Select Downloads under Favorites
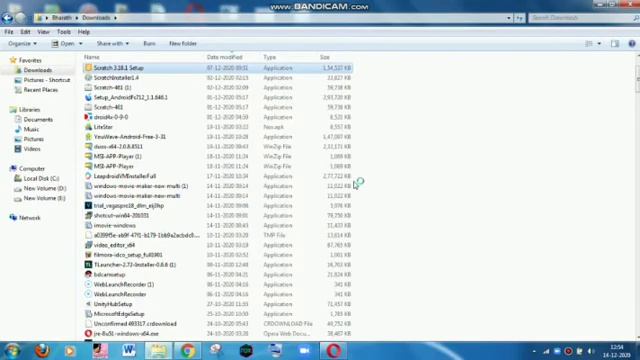Screen dimensions: 640x360 tap(38, 70)
